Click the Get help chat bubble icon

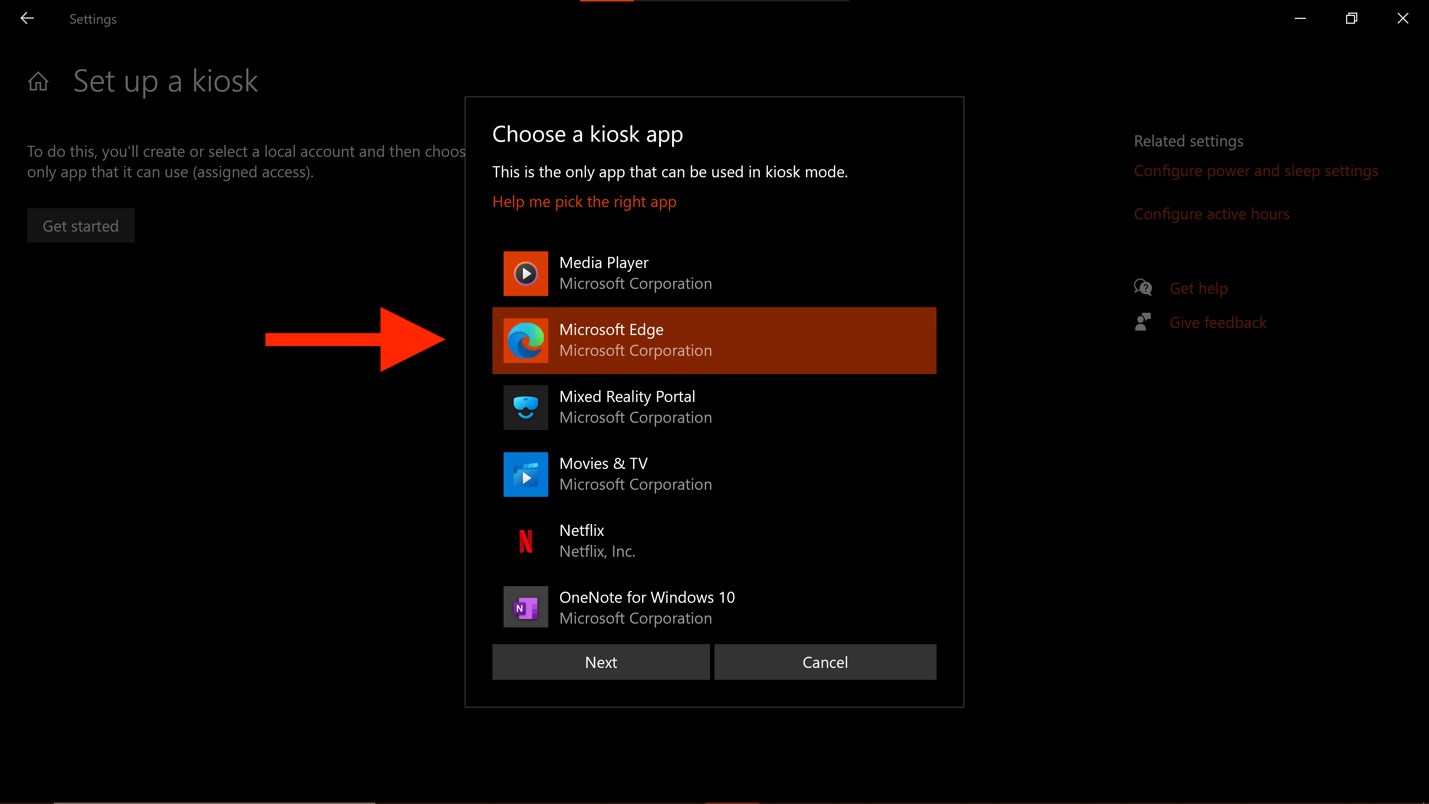pyautogui.click(x=1143, y=288)
